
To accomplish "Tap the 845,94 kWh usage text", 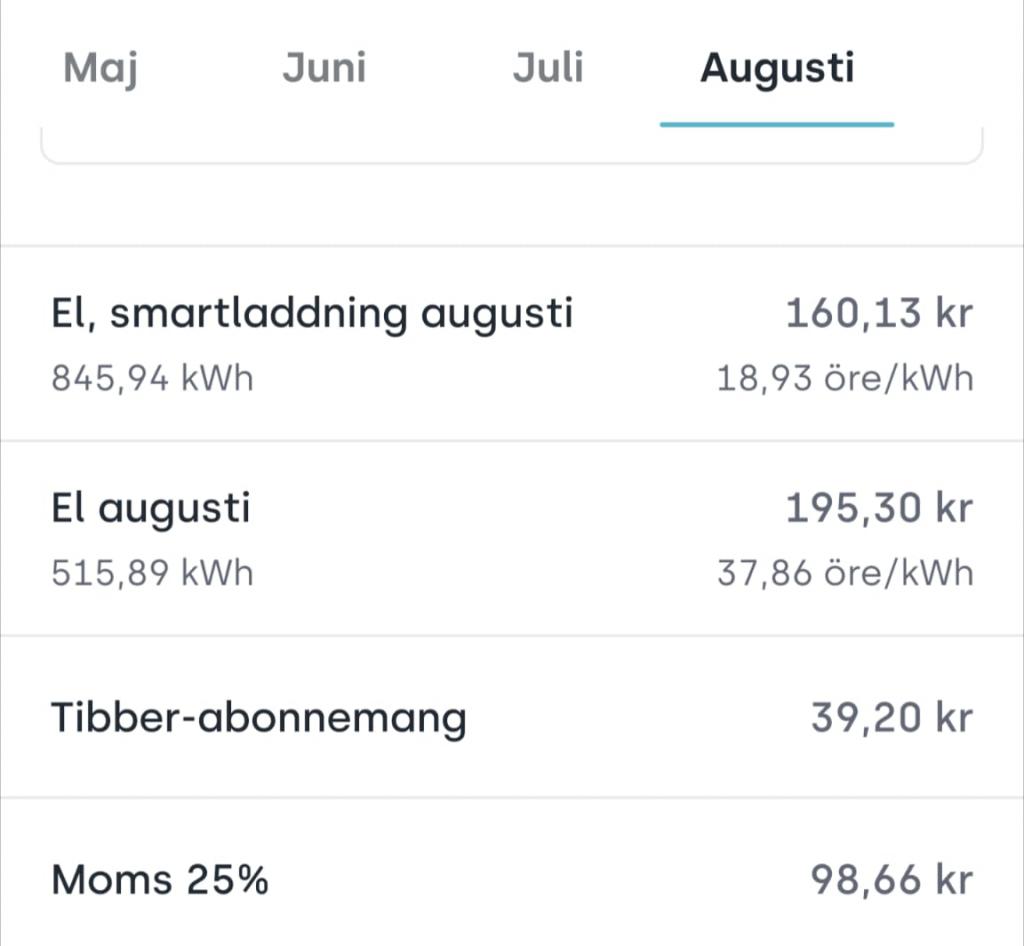I will tap(152, 378).
